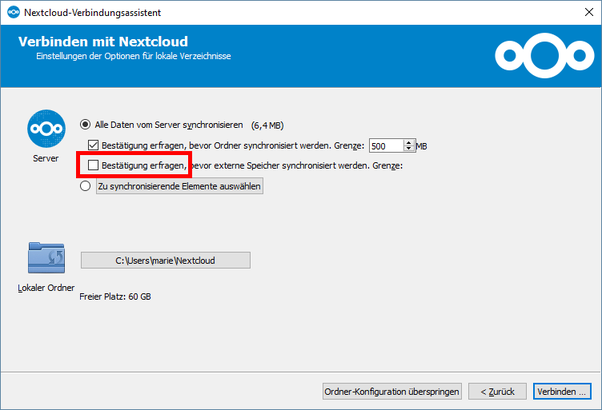Select 'Alle Daten vom Server synchronisieren' option
Viewport: 602px width, 410px height.
click(x=86, y=126)
